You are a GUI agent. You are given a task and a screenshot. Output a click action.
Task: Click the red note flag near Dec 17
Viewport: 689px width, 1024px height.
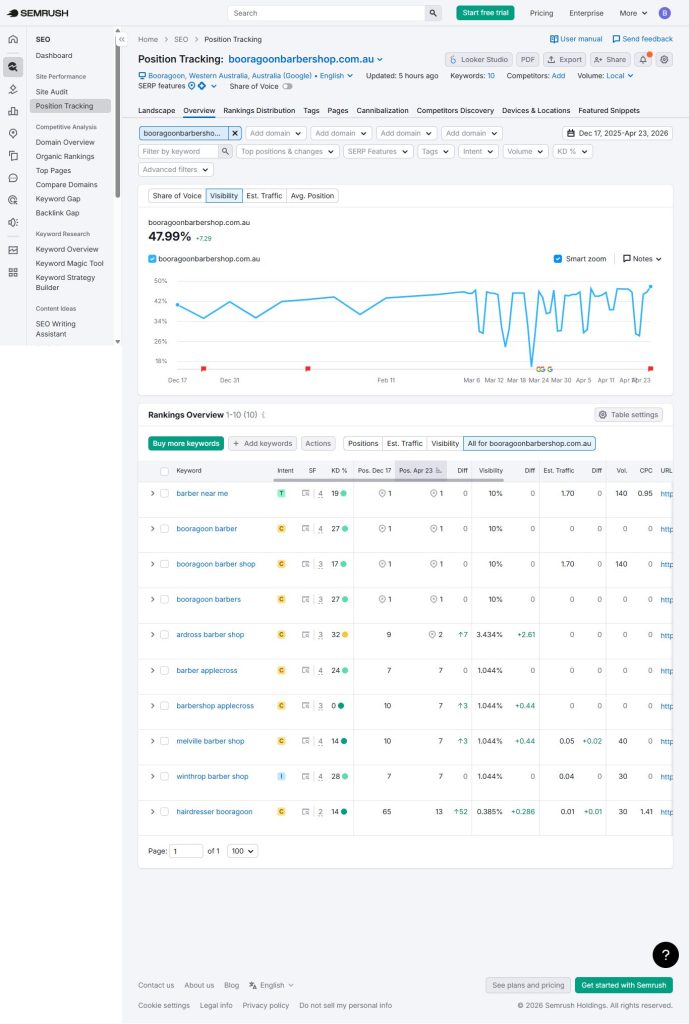[203, 369]
